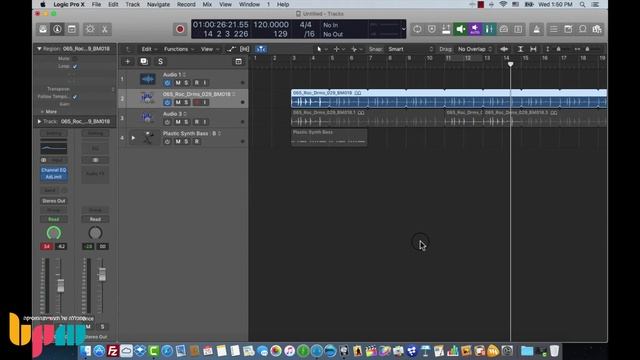The height and width of the screenshot is (360, 640).
Task: Record-enable the Audio 1 track
Action: 196,83
